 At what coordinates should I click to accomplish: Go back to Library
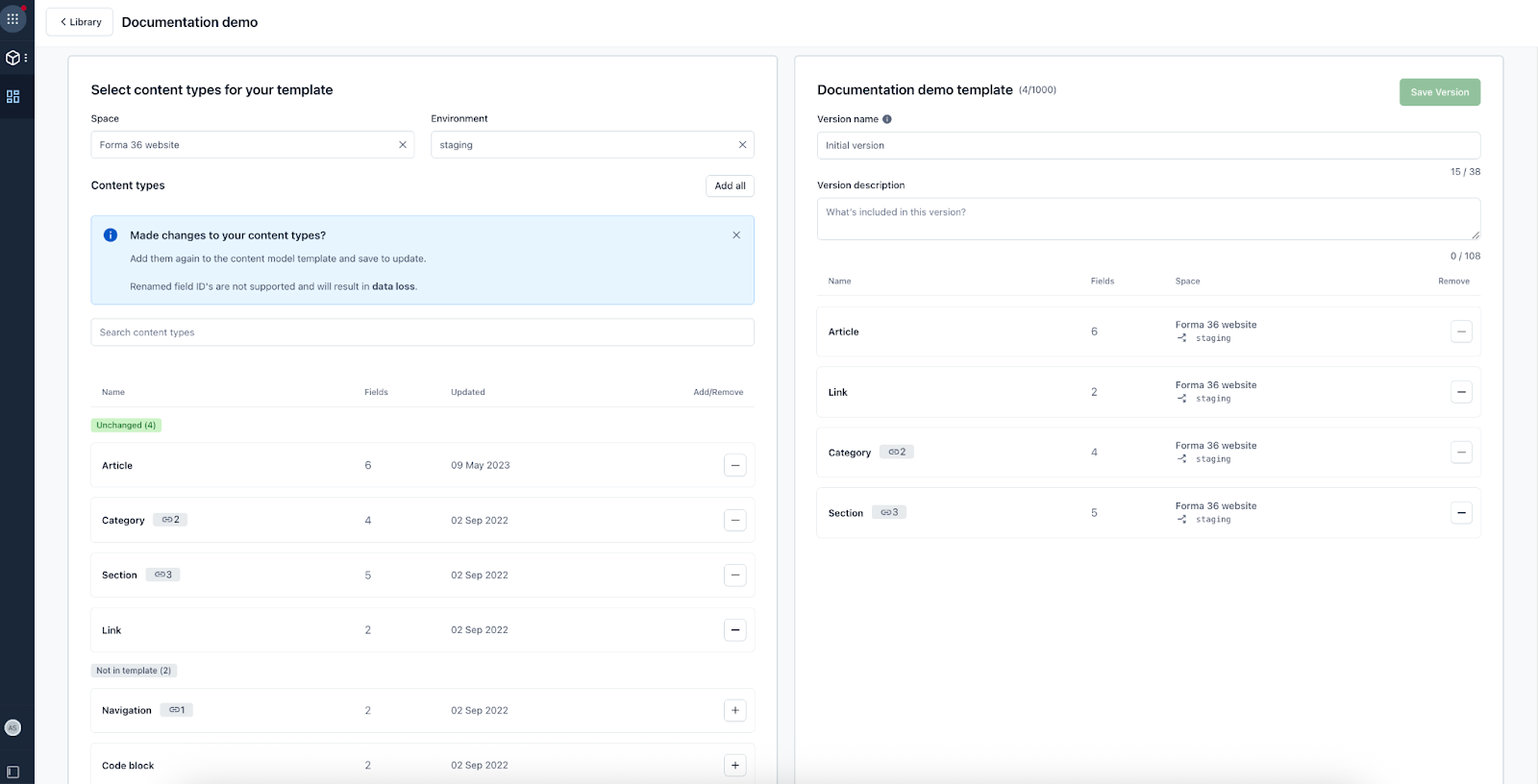point(80,22)
